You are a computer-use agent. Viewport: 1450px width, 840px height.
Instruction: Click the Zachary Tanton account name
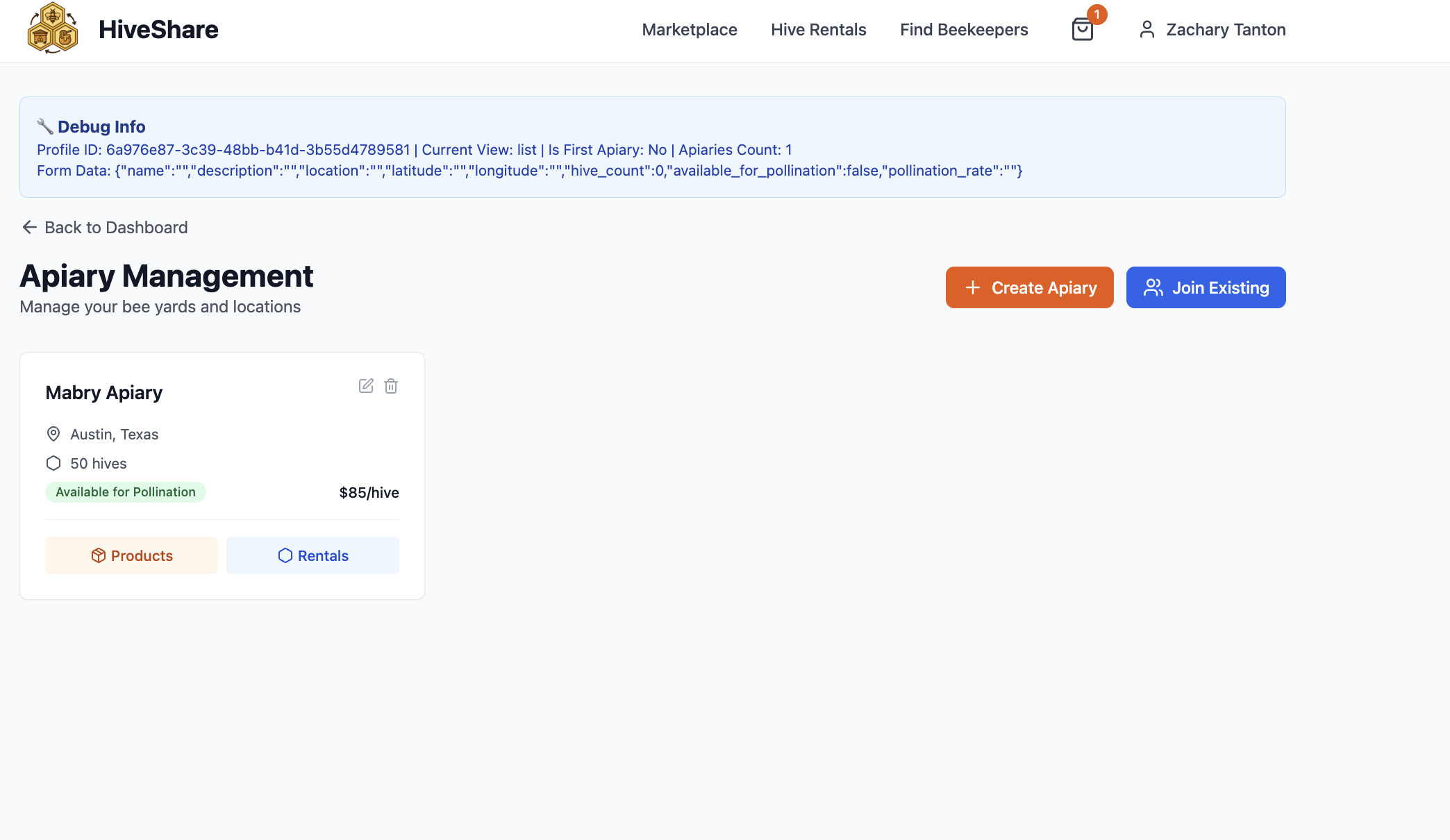(x=1225, y=30)
